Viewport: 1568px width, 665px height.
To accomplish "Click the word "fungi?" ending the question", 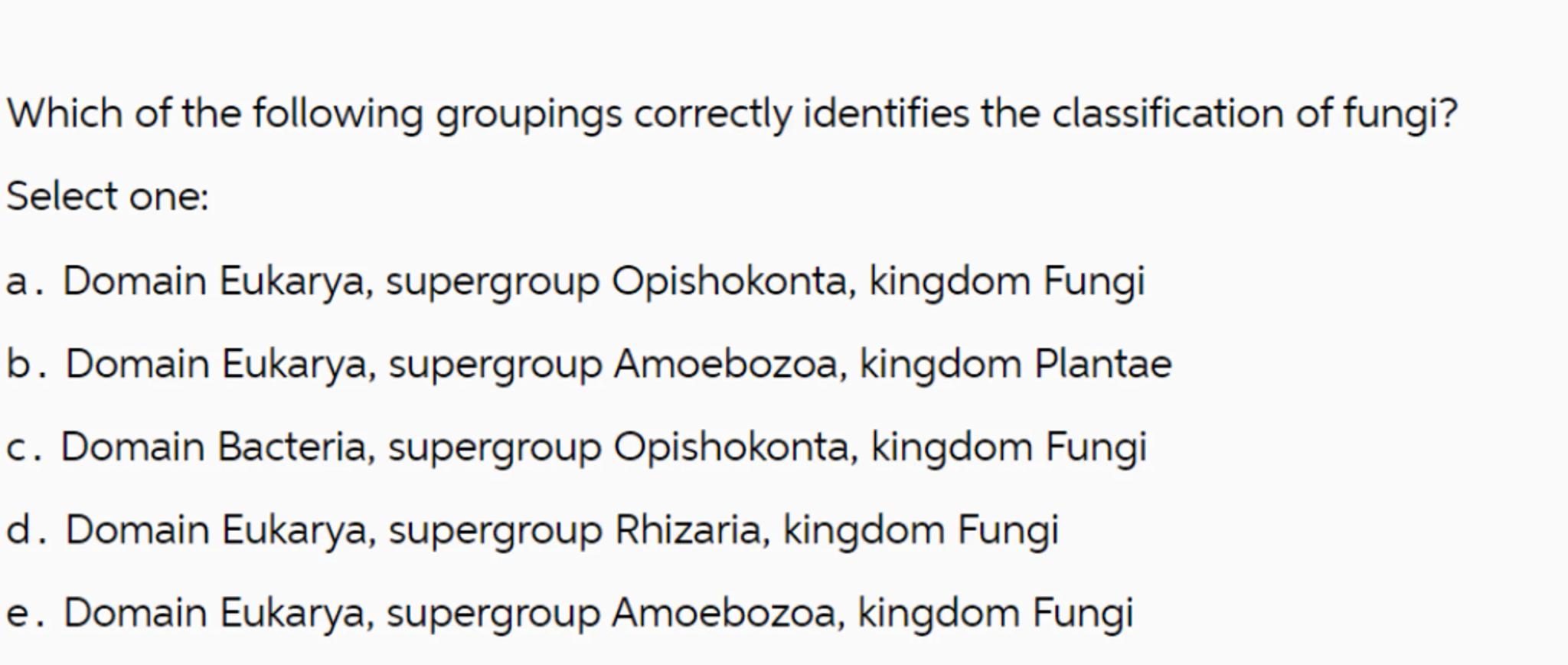I will click(1400, 114).
